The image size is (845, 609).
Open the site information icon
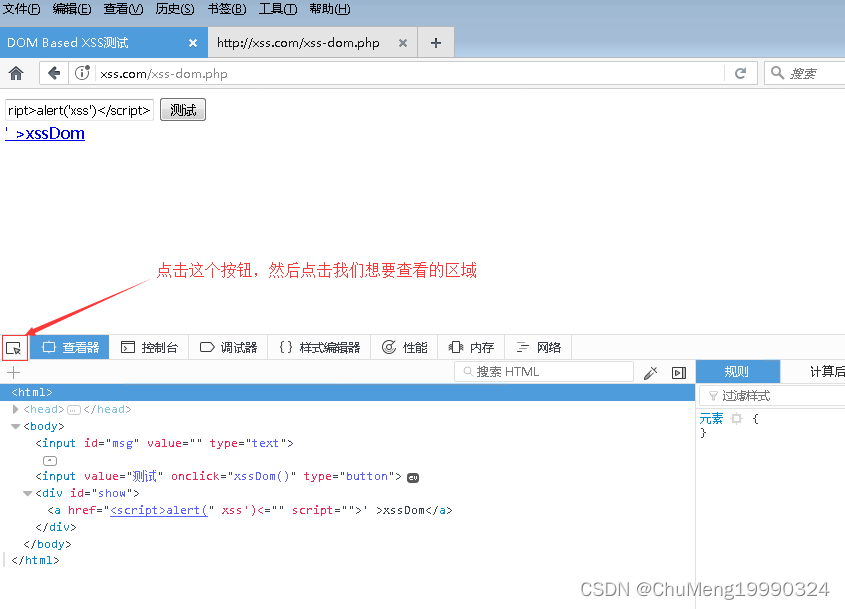(x=82, y=73)
